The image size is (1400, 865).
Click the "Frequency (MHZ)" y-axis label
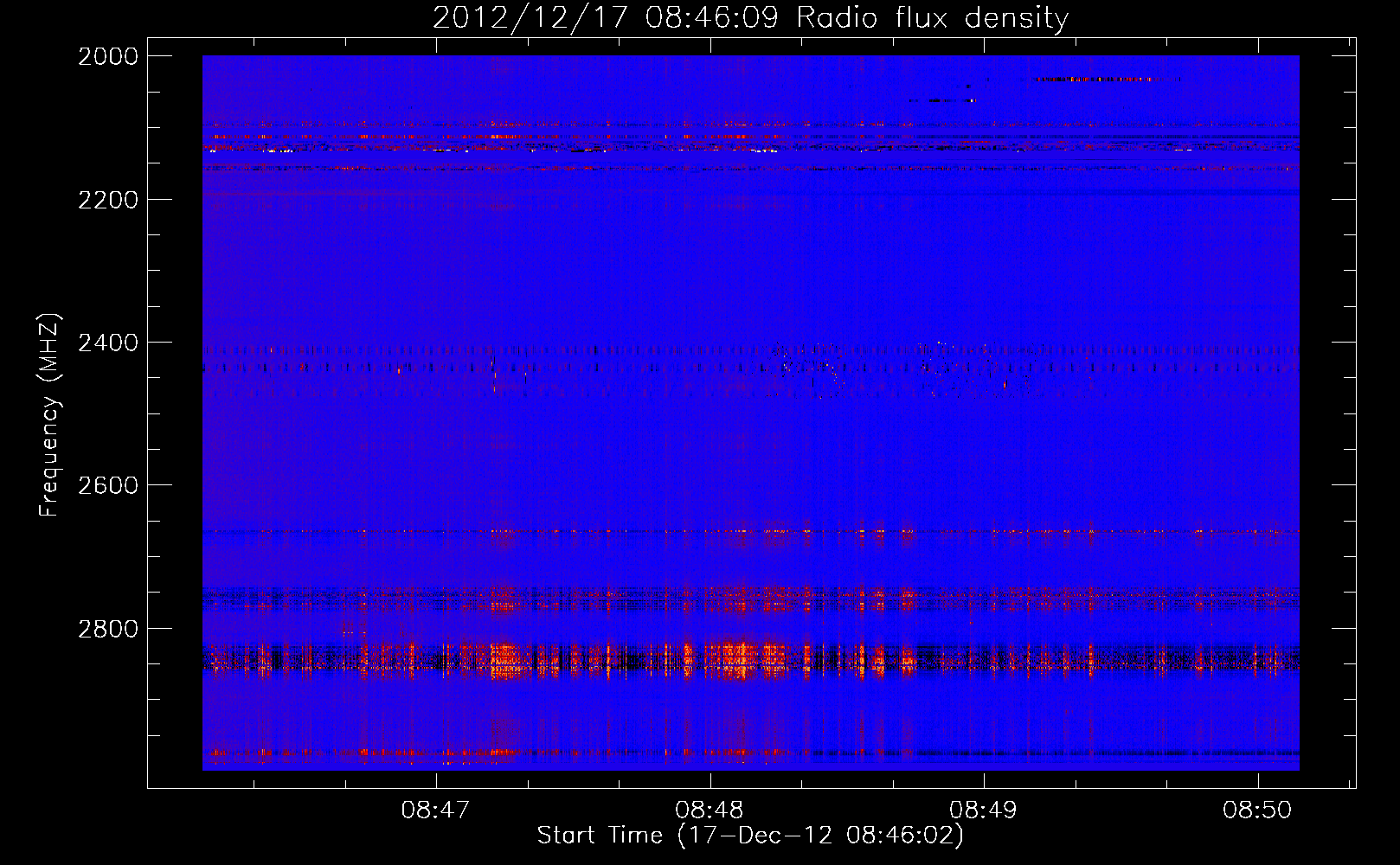pyautogui.click(x=50, y=415)
